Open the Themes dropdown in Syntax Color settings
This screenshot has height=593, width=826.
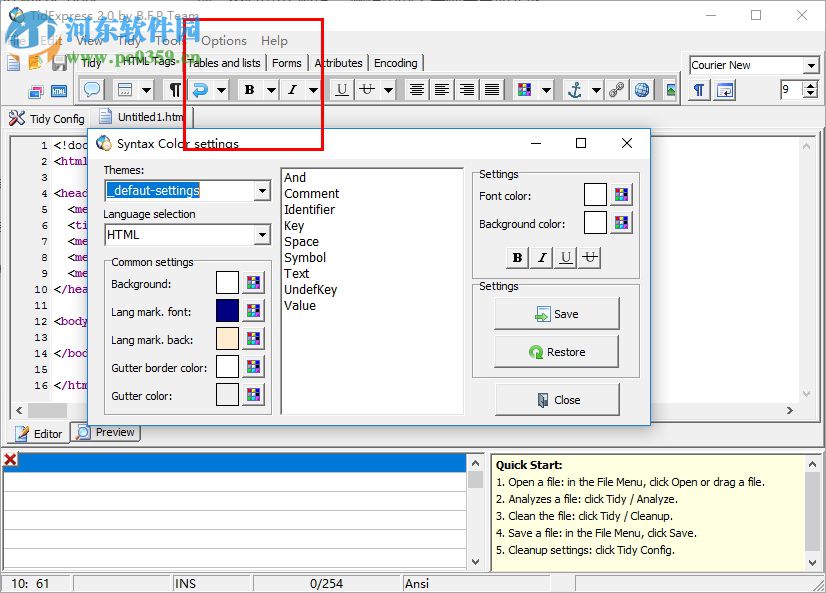click(x=262, y=190)
